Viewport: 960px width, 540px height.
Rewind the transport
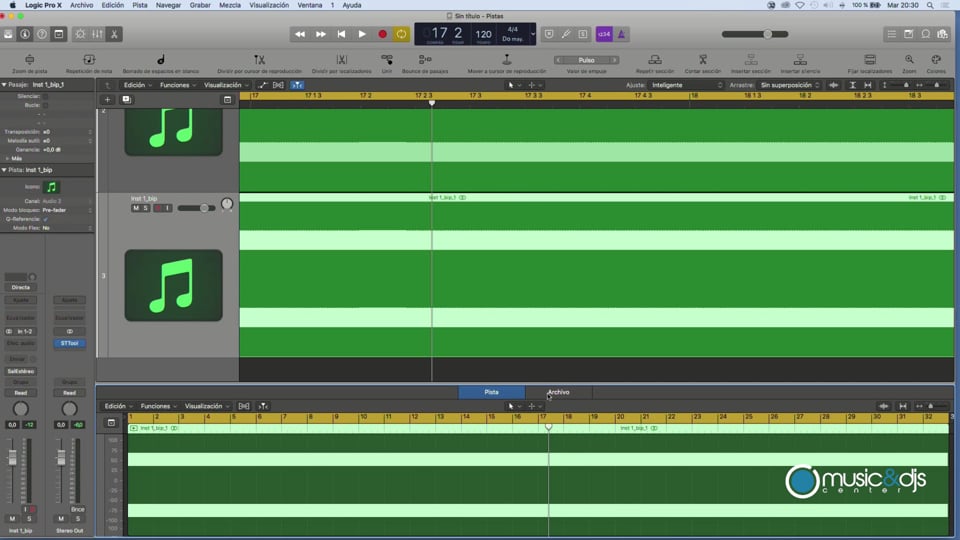pyautogui.click(x=300, y=34)
